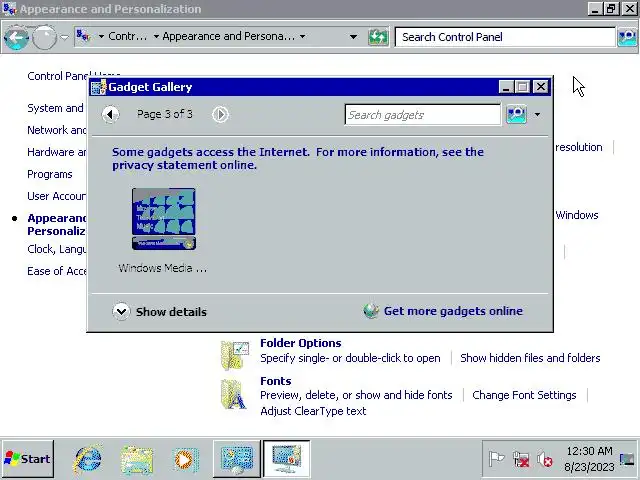Click the Control Panel search magnifier icon
The image size is (640, 480).
[x=627, y=37]
